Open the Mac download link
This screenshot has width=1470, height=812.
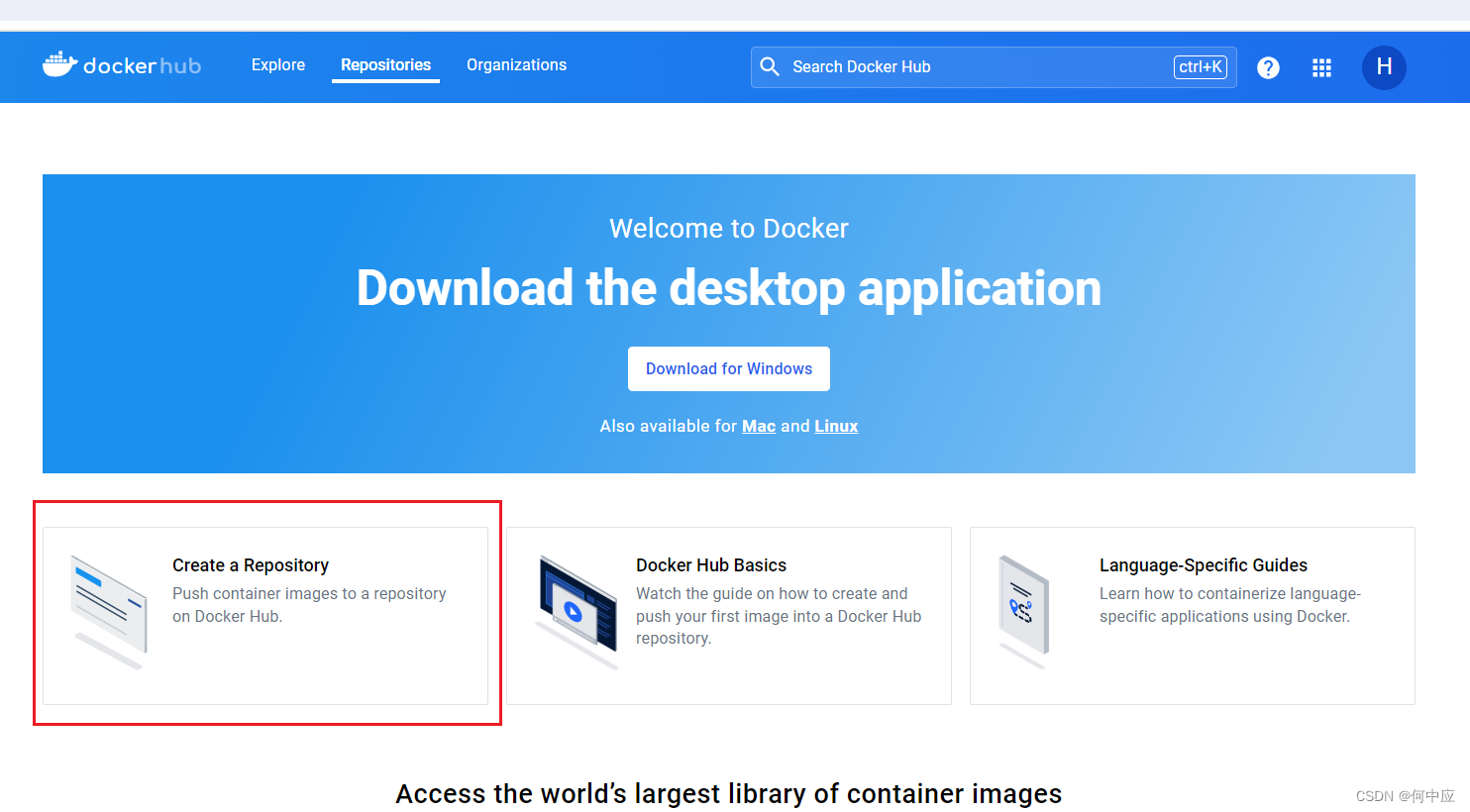pyautogui.click(x=759, y=426)
